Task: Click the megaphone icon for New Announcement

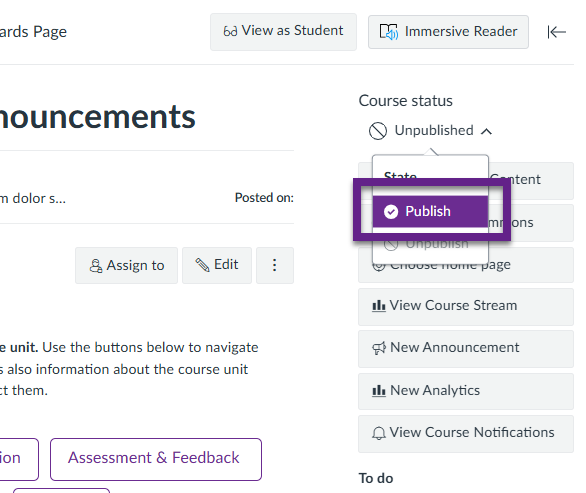Action: (379, 348)
